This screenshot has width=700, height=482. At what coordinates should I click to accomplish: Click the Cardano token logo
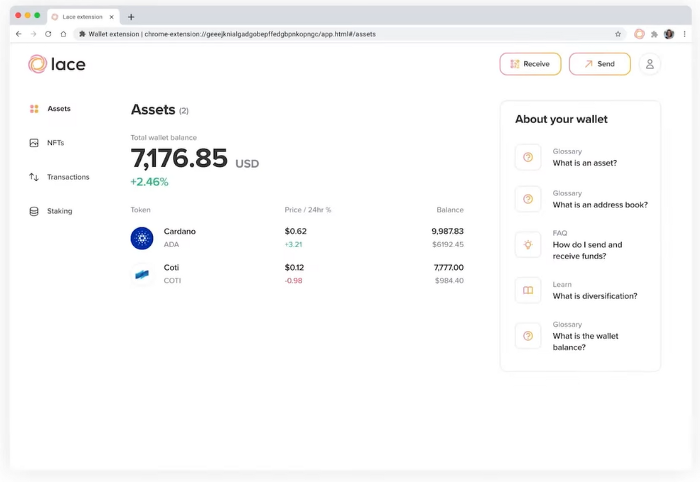tap(142, 238)
